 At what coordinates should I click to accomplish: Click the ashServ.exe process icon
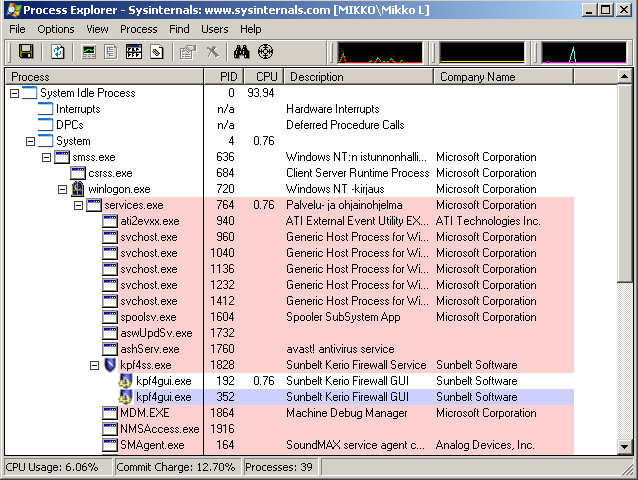pos(110,349)
